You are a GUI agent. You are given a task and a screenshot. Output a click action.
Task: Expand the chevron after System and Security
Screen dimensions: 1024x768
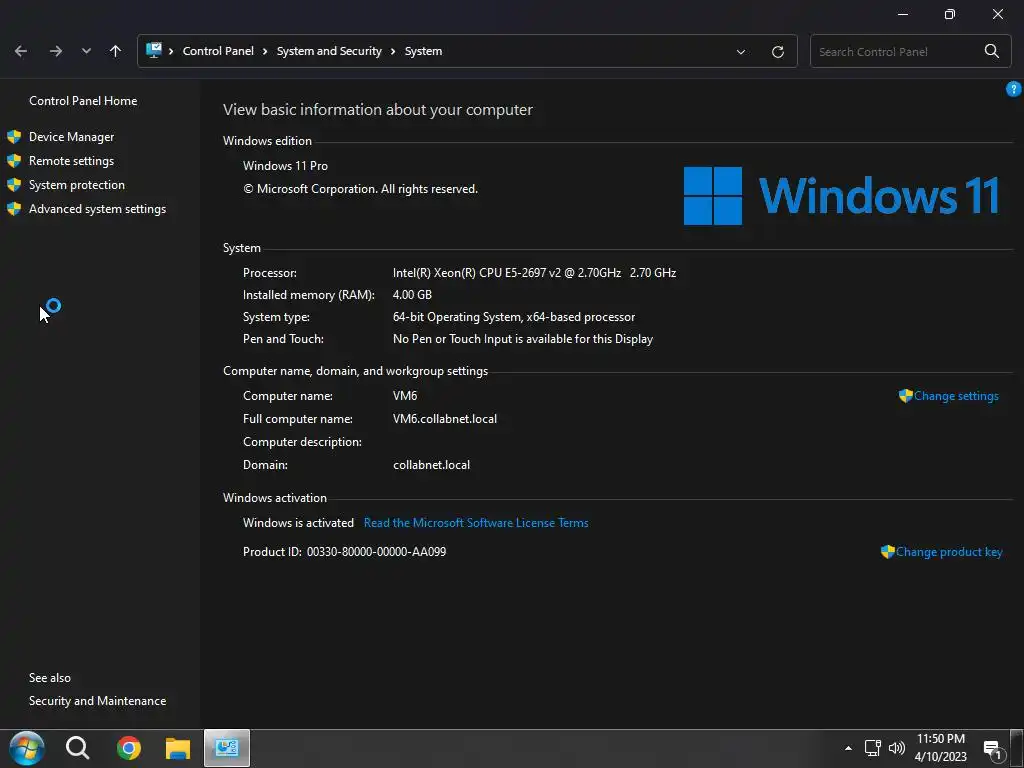pos(393,51)
